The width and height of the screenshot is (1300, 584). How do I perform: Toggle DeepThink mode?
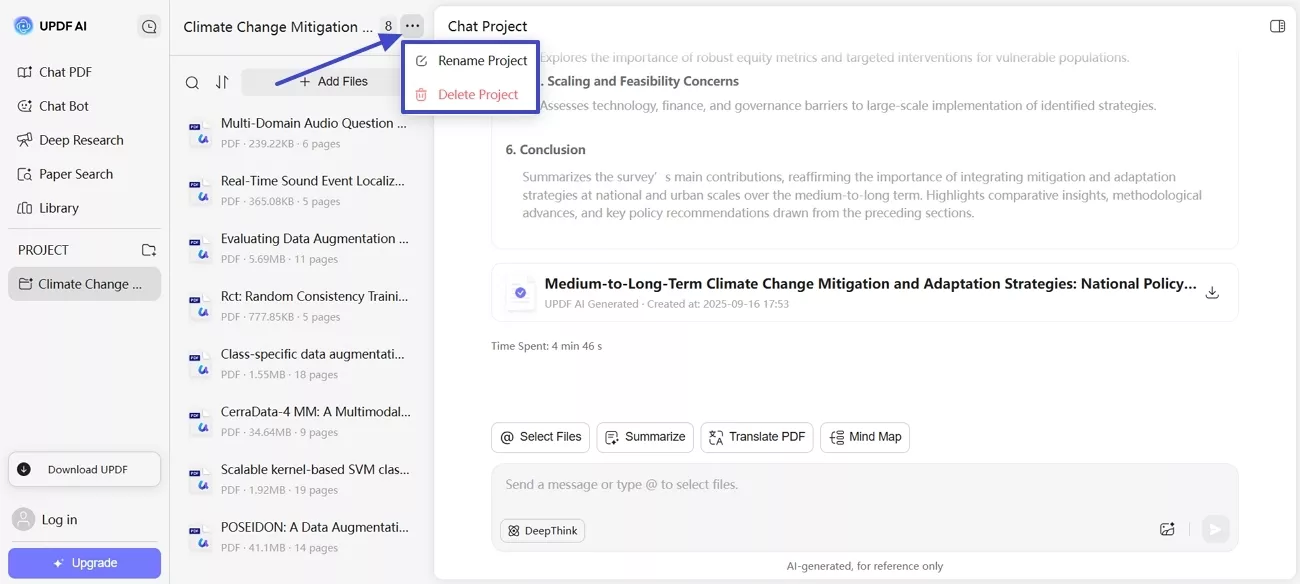(542, 531)
